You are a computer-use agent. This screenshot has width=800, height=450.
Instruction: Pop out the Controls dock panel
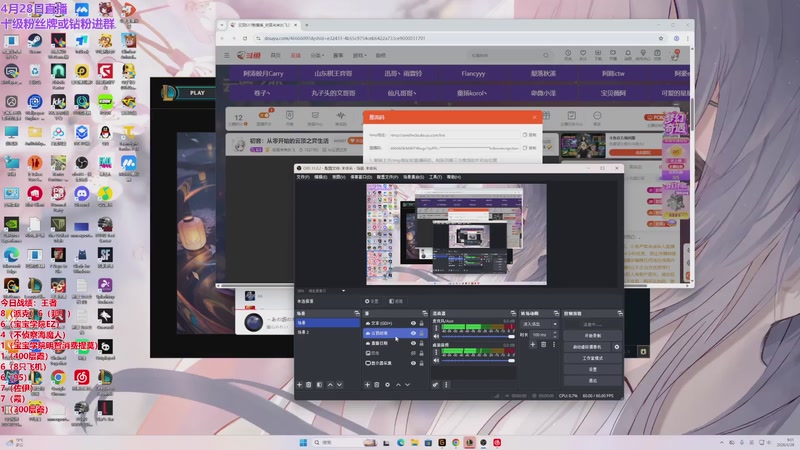[620, 313]
